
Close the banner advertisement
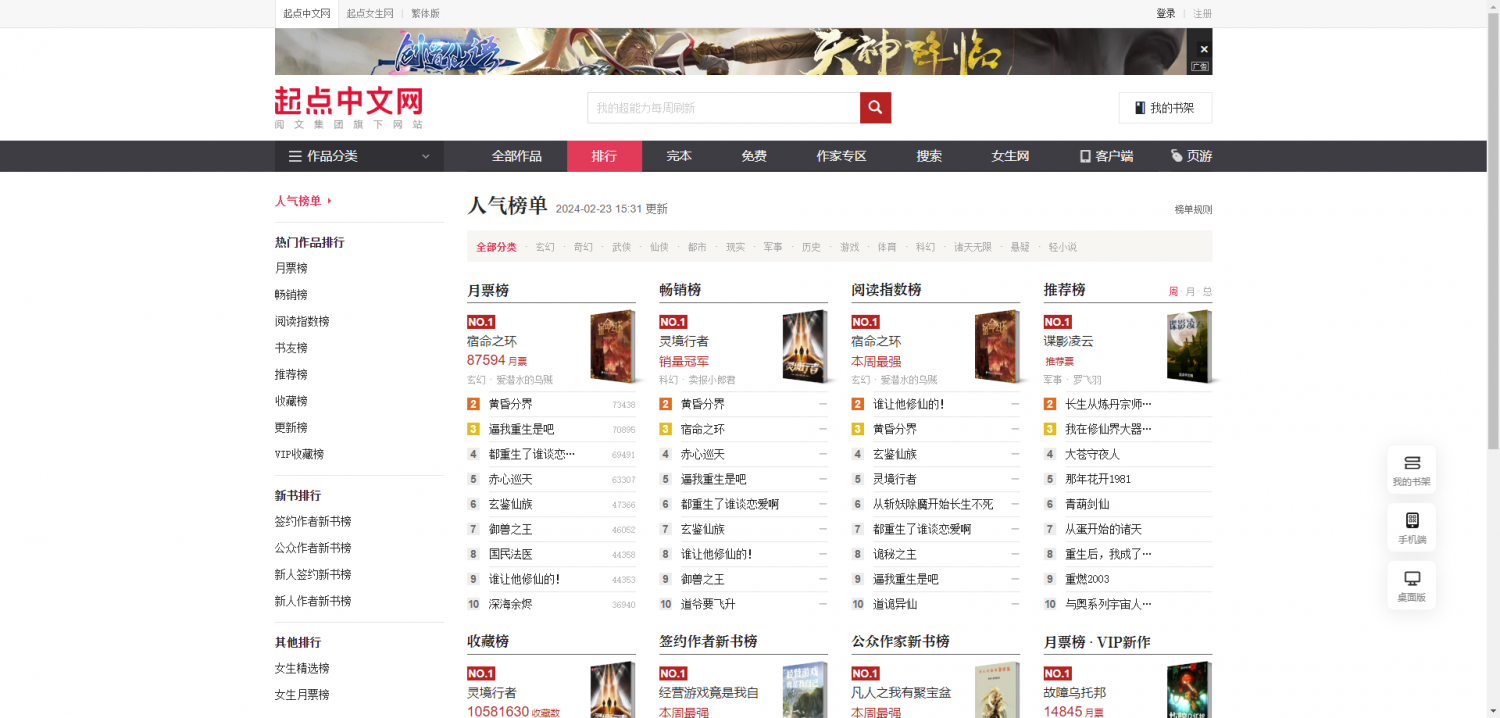point(1204,49)
